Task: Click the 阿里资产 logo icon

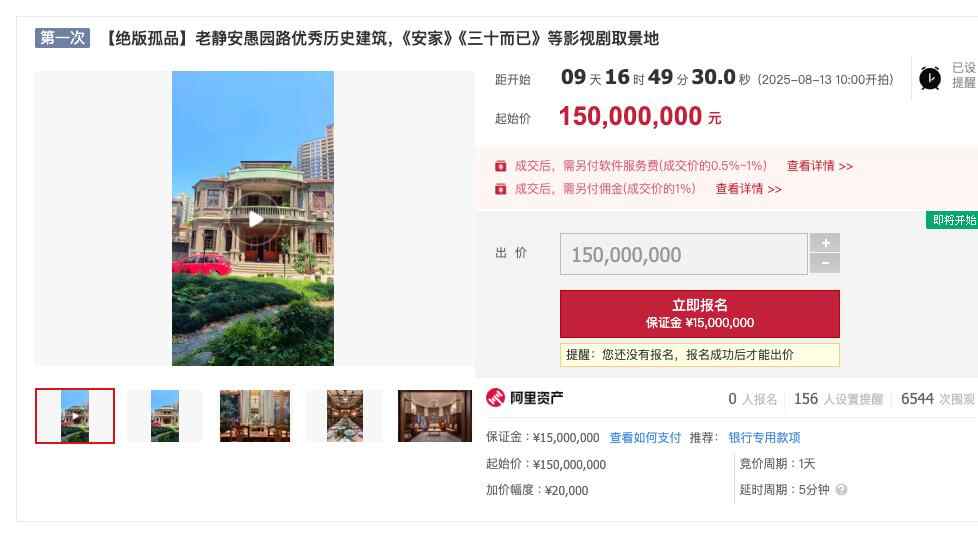Action: click(495, 397)
